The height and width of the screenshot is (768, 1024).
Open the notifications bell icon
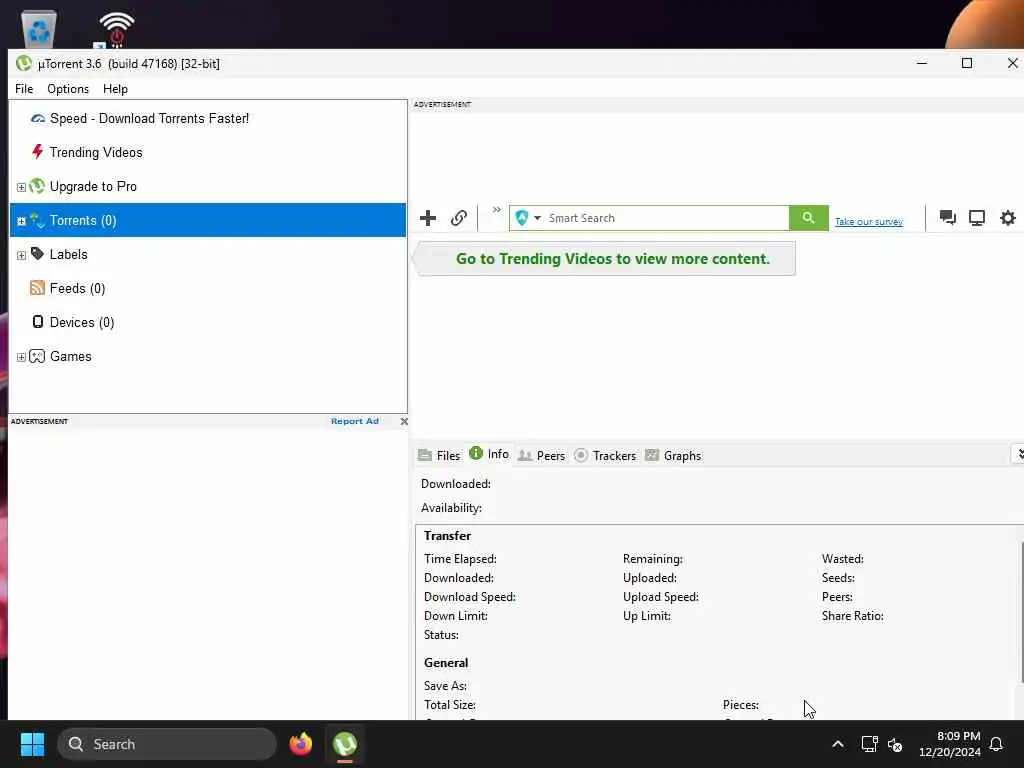996,744
